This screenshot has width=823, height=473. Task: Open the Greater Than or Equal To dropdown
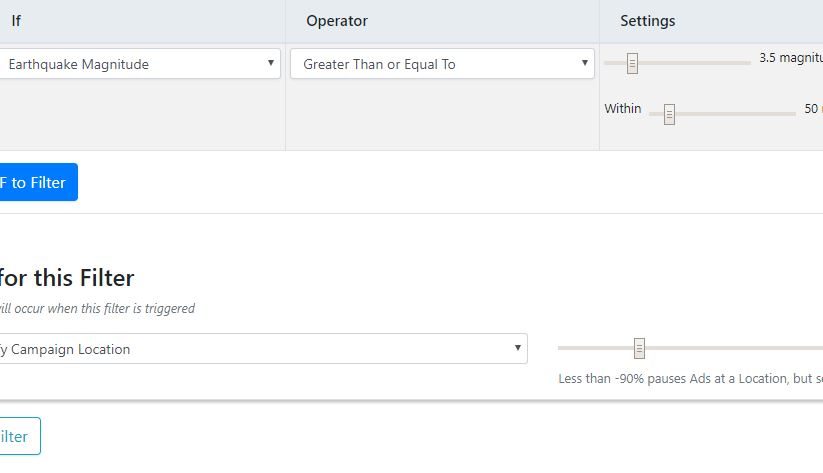pos(442,64)
